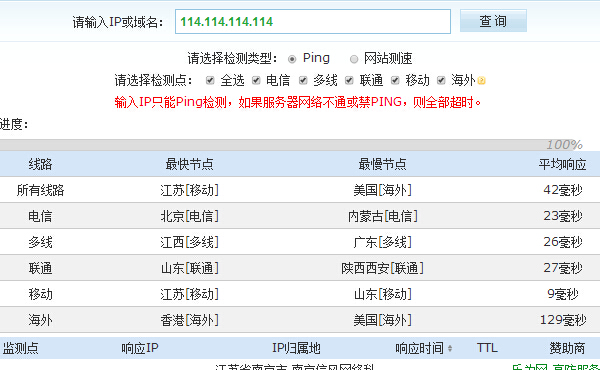Toggle the 联通 checkbox
This screenshot has width=600, height=370.
349,80
